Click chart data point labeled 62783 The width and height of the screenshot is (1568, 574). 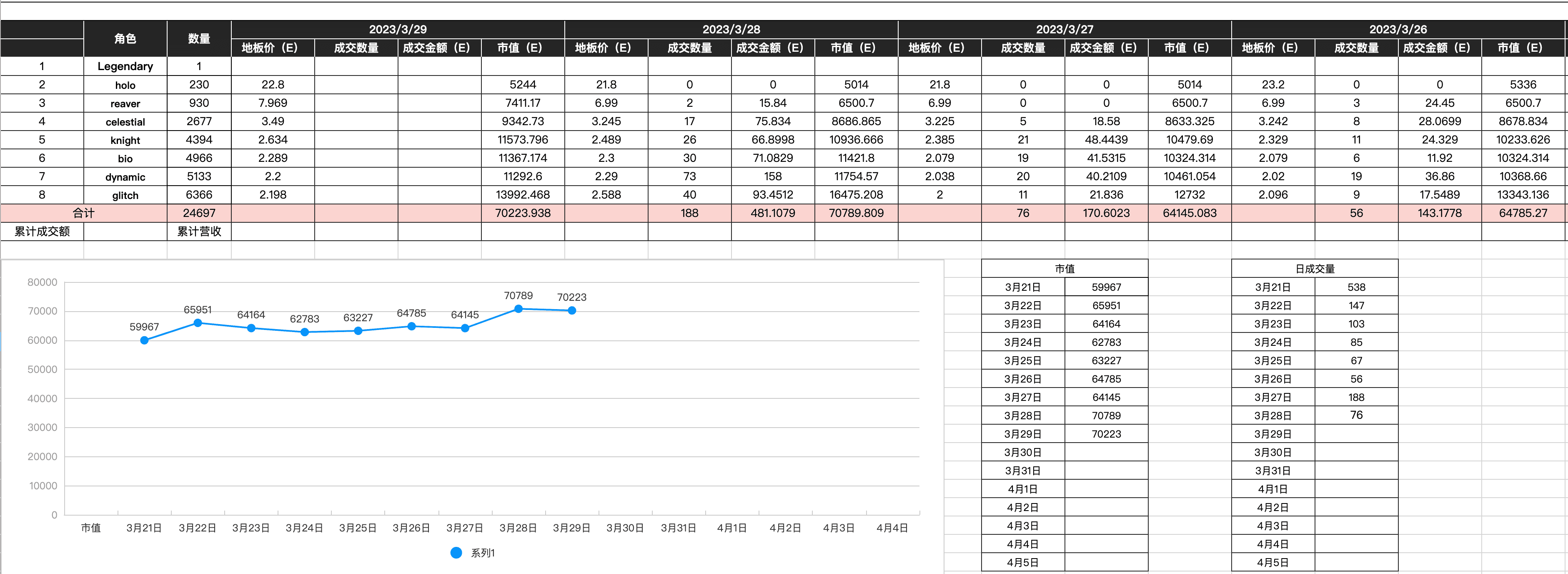(x=305, y=332)
